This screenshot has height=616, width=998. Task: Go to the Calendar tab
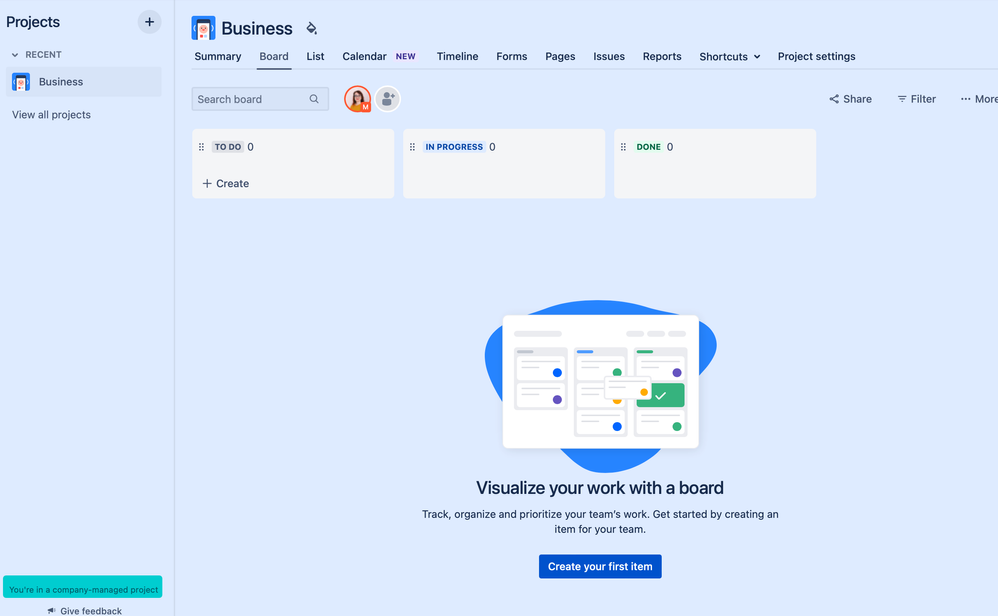[364, 57]
